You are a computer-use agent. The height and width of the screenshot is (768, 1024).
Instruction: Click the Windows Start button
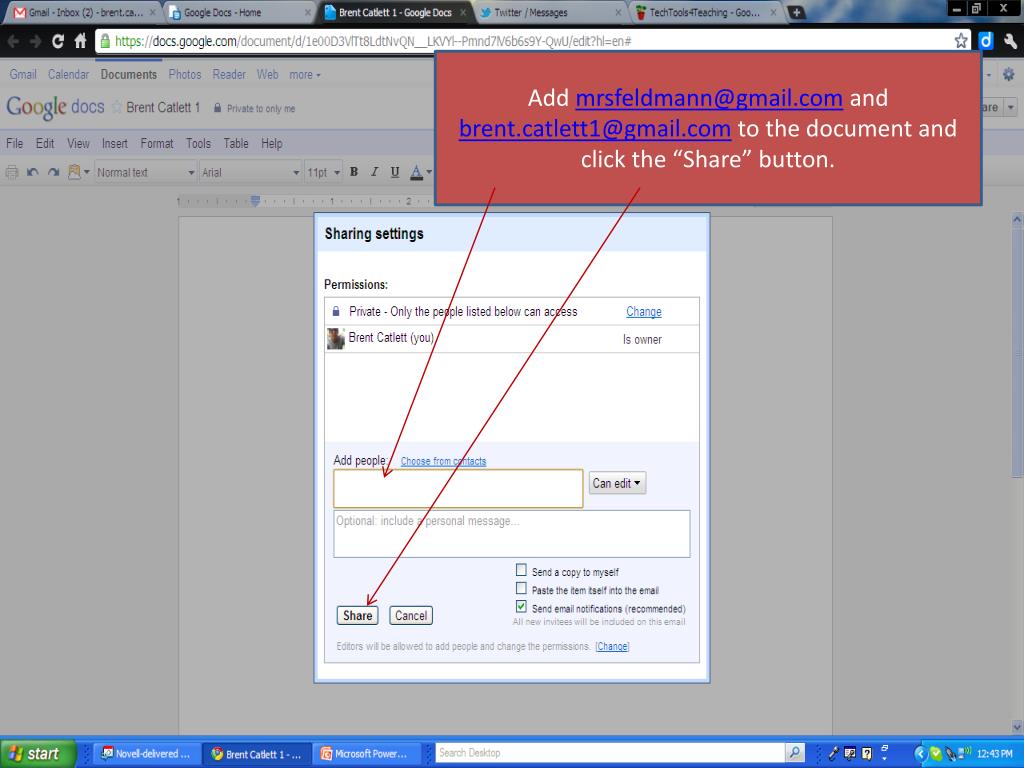tap(36, 754)
